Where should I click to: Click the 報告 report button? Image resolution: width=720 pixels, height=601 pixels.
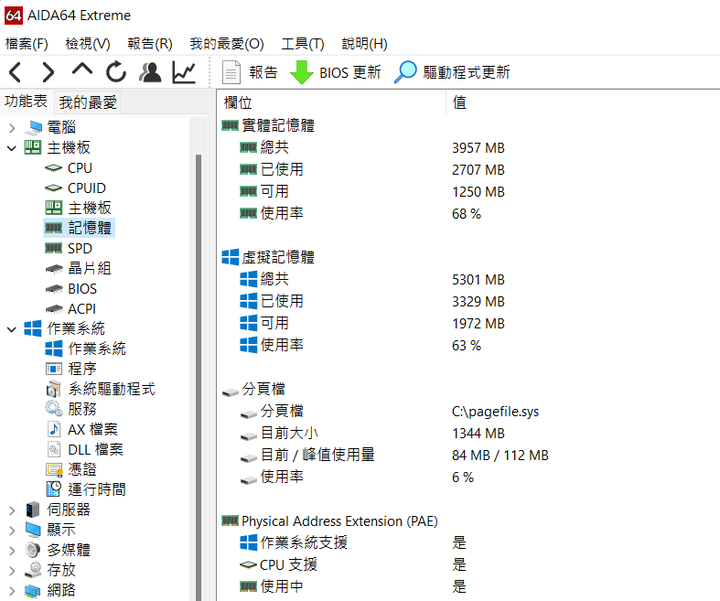pos(250,73)
